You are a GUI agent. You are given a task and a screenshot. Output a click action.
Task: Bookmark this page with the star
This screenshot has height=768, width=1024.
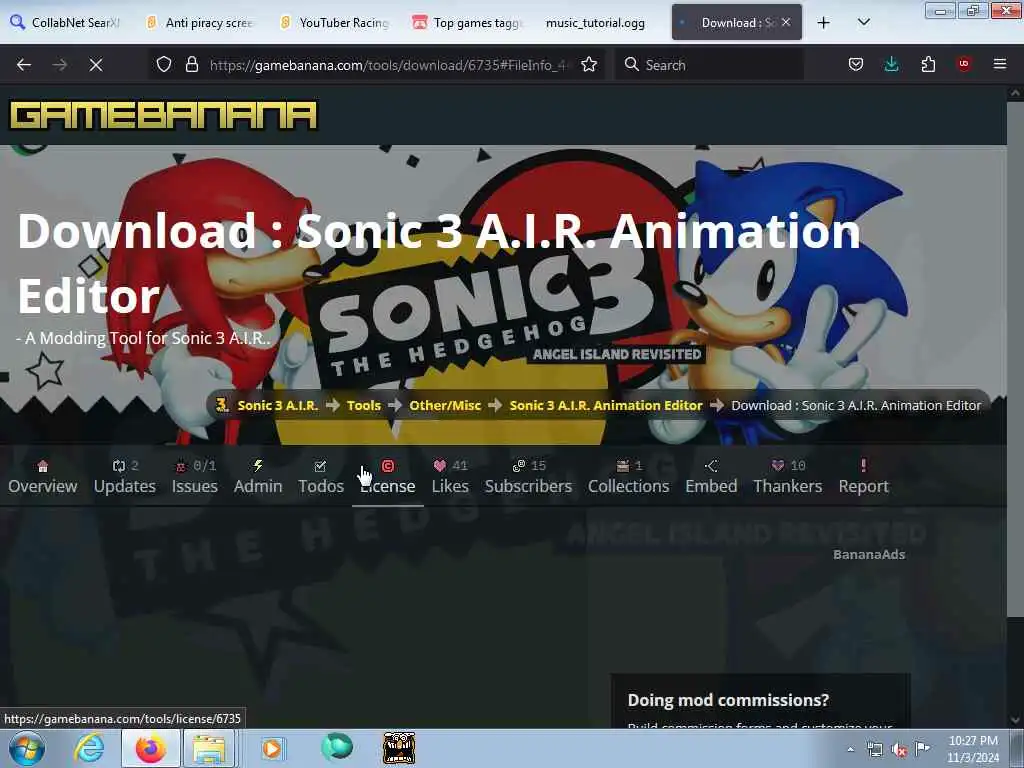pyautogui.click(x=589, y=65)
